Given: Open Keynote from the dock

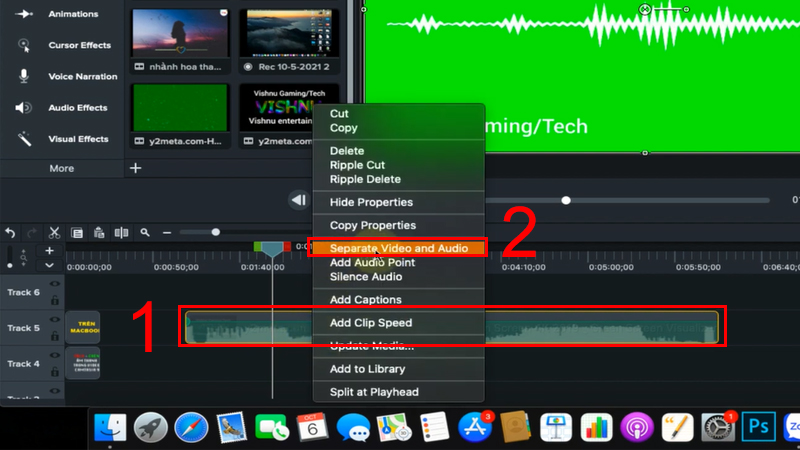Looking at the screenshot, I should pos(556,427).
